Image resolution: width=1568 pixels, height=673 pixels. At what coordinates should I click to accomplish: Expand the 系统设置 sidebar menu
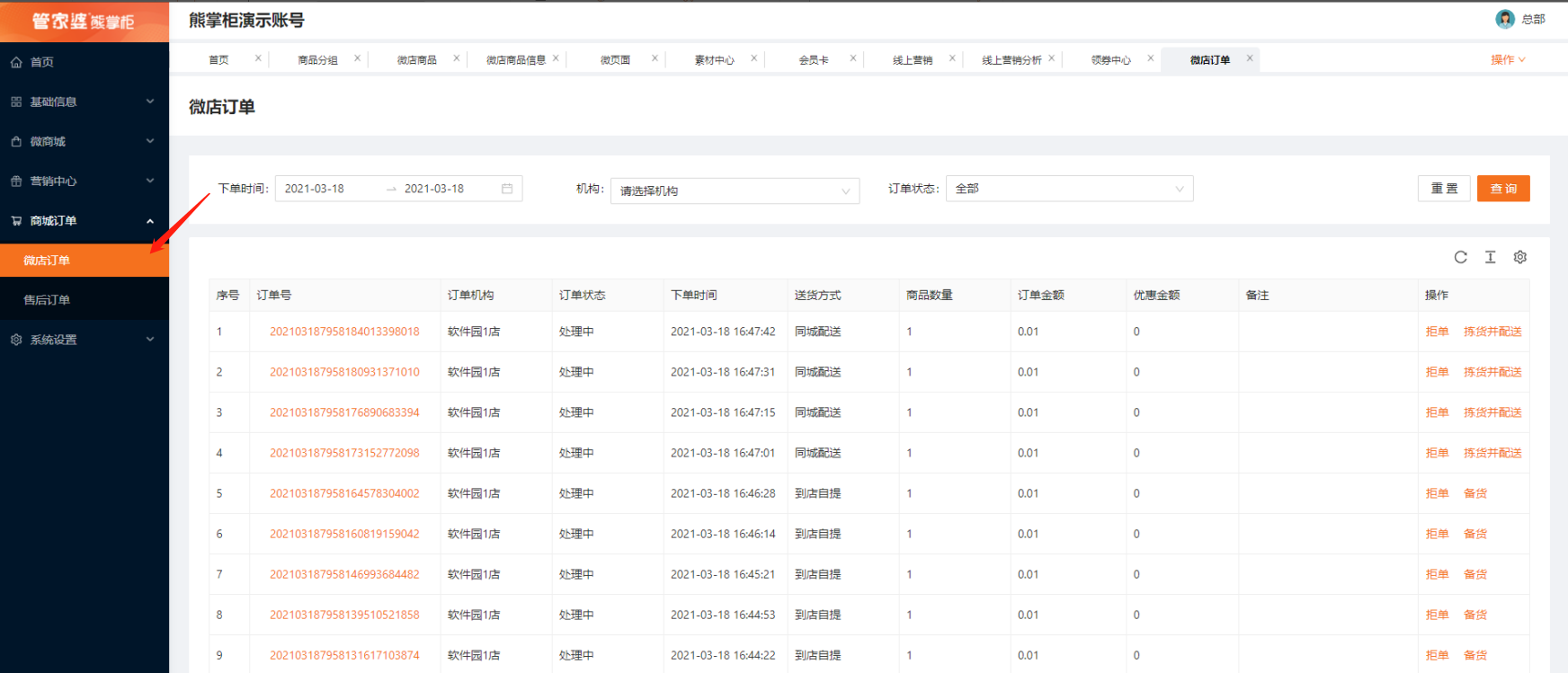tap(150, 340)
